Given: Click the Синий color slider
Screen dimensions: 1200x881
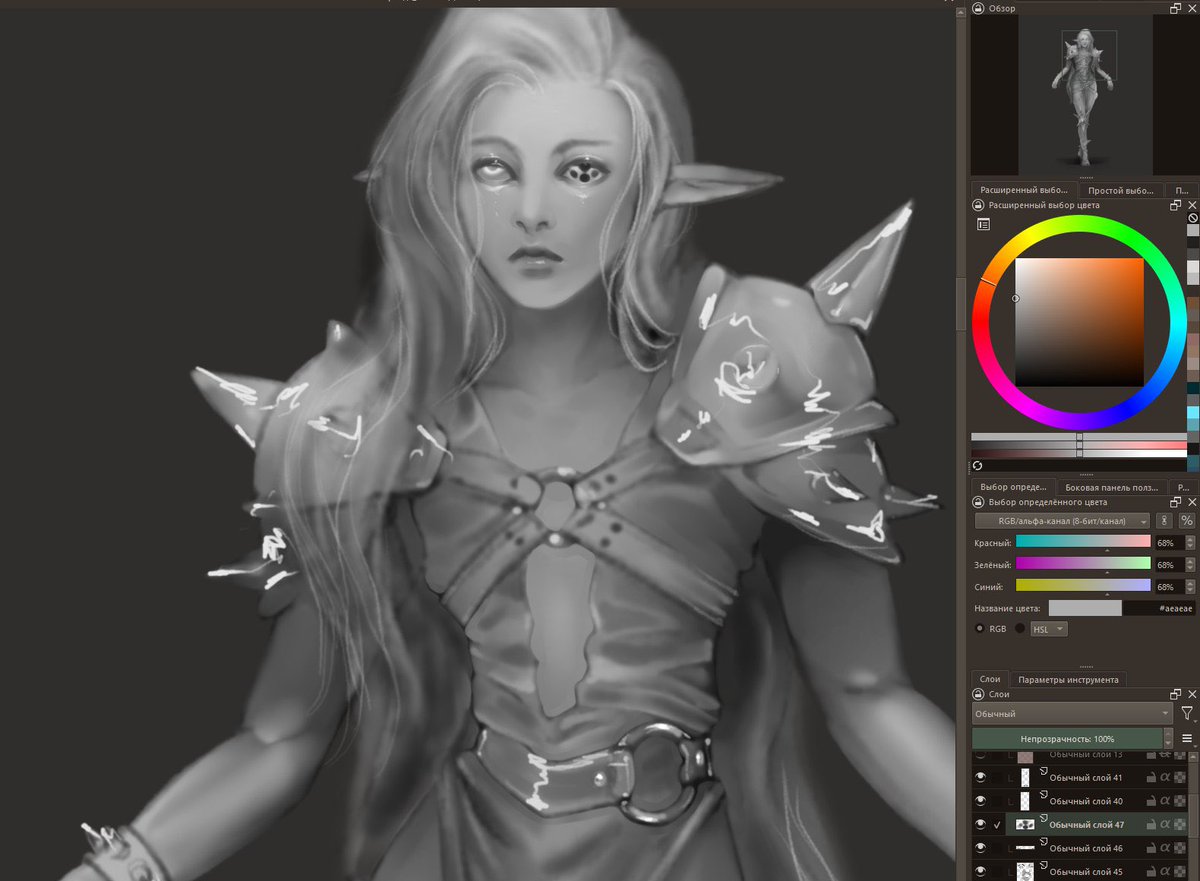Looking at the screenshot, I should pyautogui.click(x=1083, y=585).
